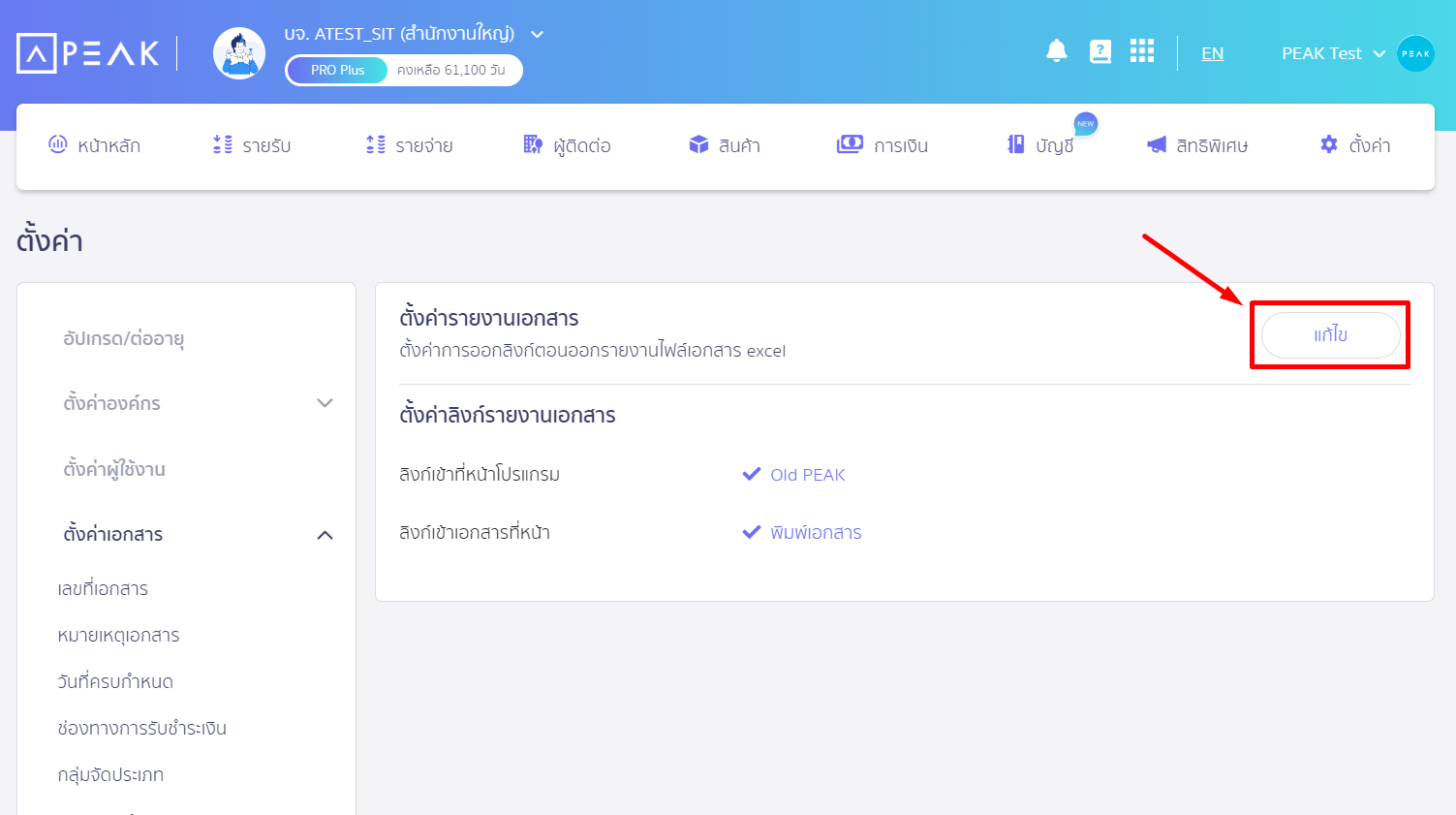1456x815 pixels.
Task: Collapse the ตั้งค่าเอกสาร sidebar section
Action: click(325, 535)
